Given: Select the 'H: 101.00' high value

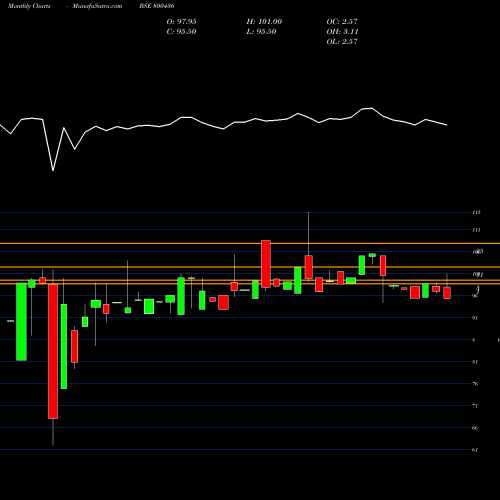Looking at the screenshot, I should 264,21.
